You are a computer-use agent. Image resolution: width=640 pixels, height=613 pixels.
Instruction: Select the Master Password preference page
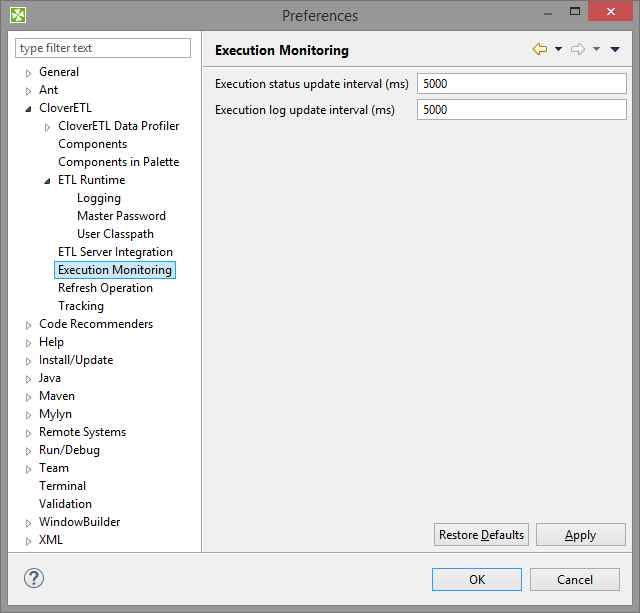[121, 216]
